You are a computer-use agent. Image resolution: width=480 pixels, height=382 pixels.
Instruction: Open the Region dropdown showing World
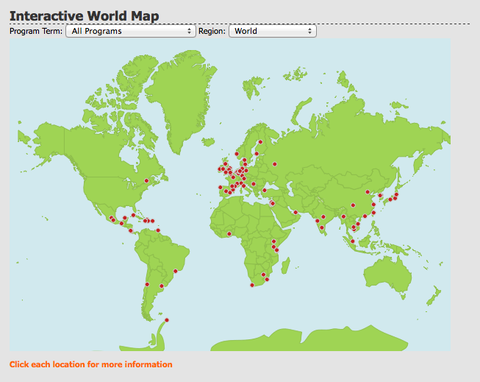tap(272, 31)
